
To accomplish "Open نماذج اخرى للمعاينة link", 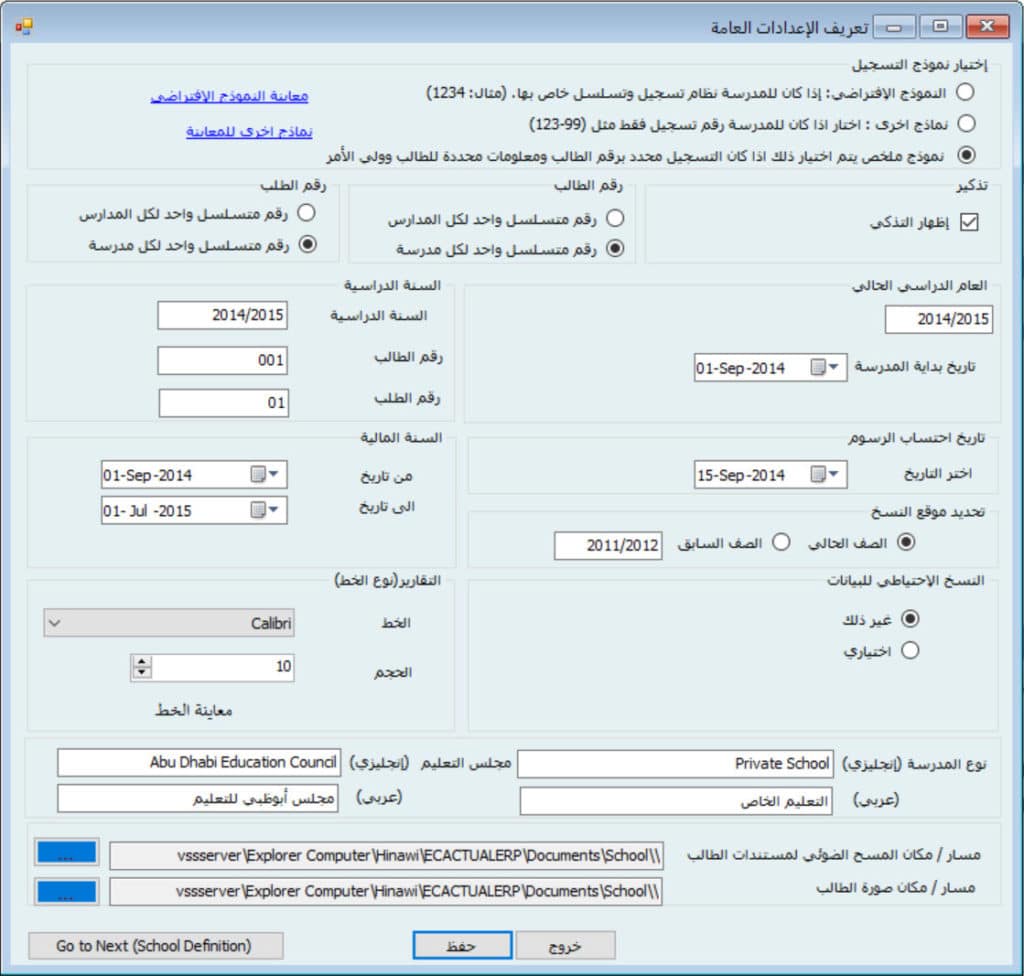I will (249, 131).
